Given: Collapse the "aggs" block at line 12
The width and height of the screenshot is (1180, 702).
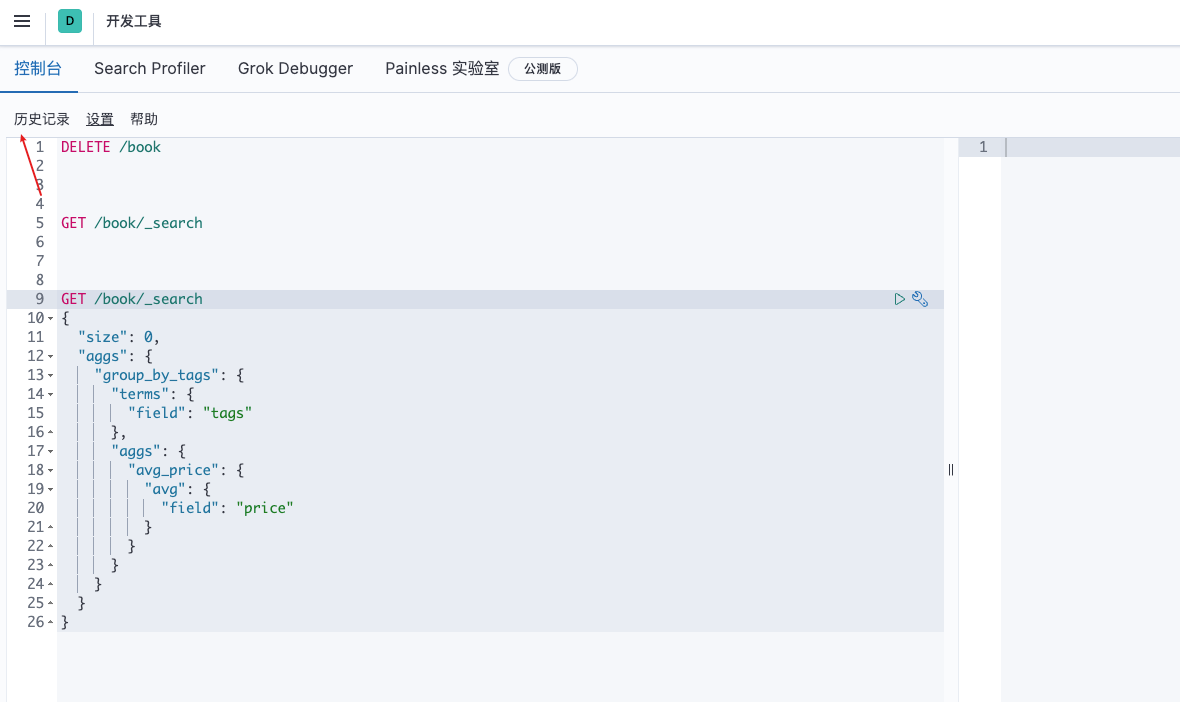Looking at the screenshot, I should (51, 357).
